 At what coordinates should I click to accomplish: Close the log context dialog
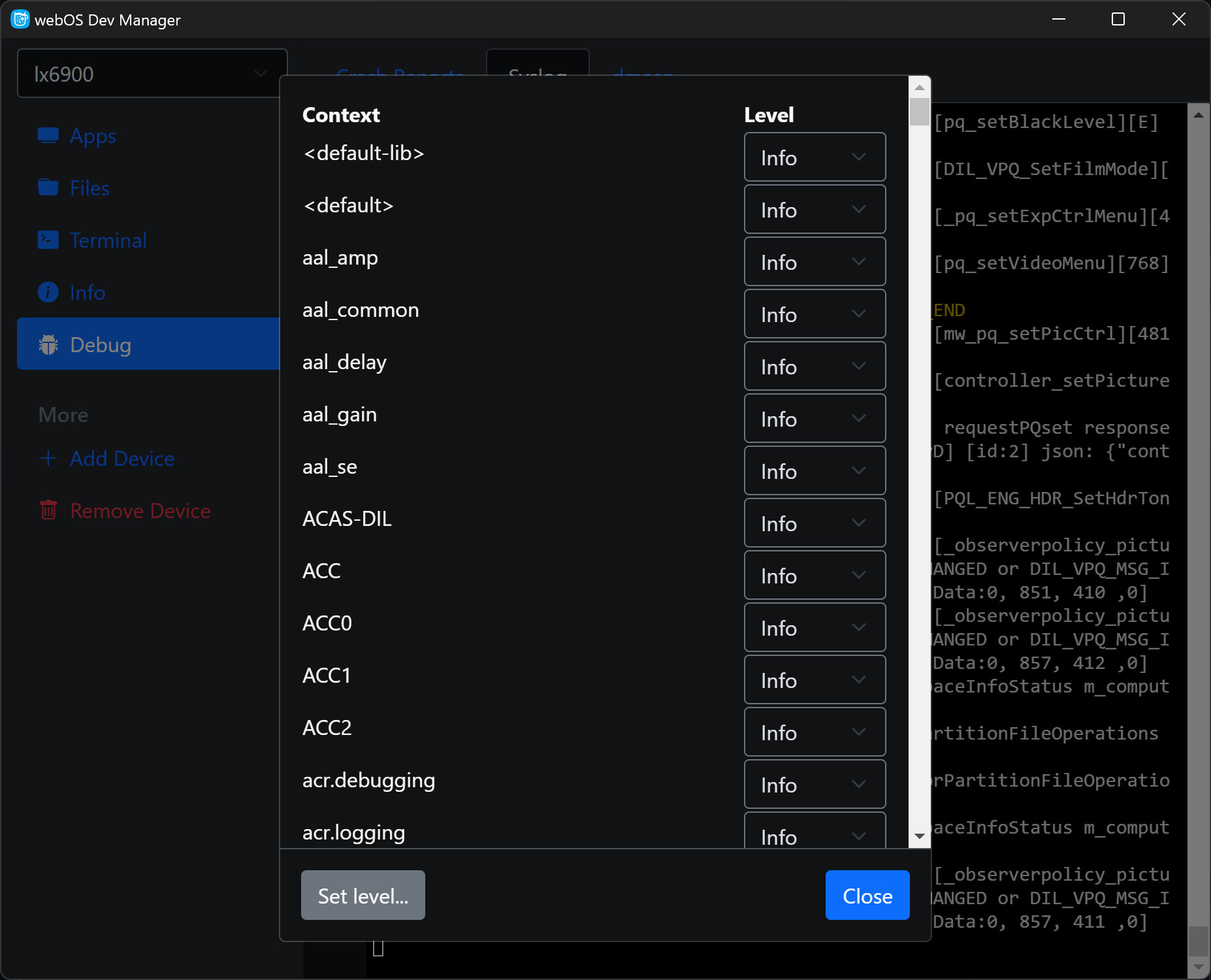(867, 896)
